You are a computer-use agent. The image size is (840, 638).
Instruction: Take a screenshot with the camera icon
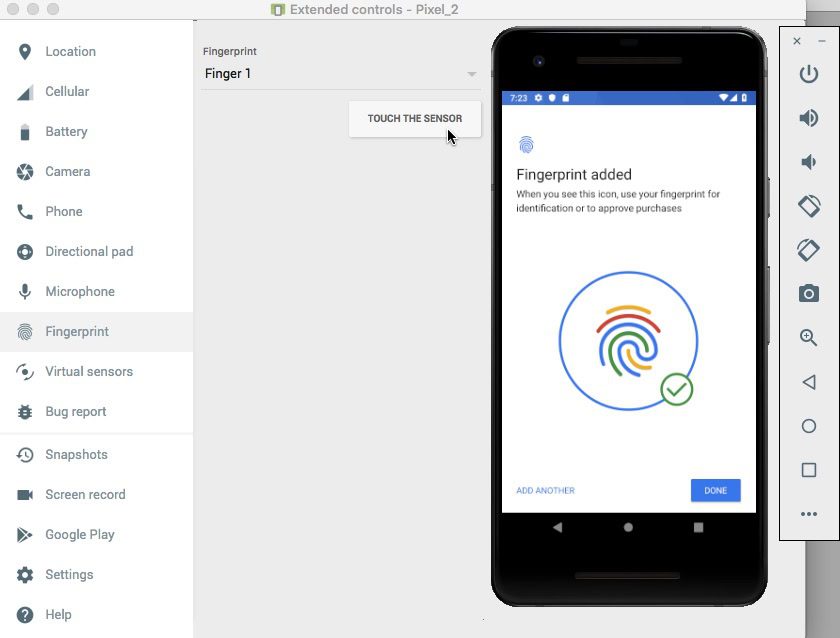pos(808,294)
